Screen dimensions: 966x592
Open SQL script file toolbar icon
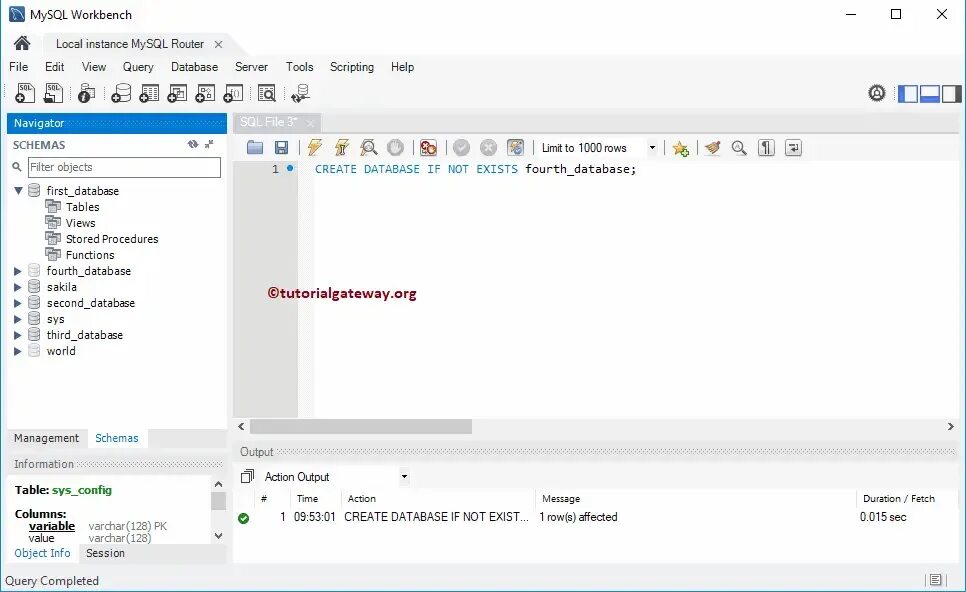tap(54, 93)
